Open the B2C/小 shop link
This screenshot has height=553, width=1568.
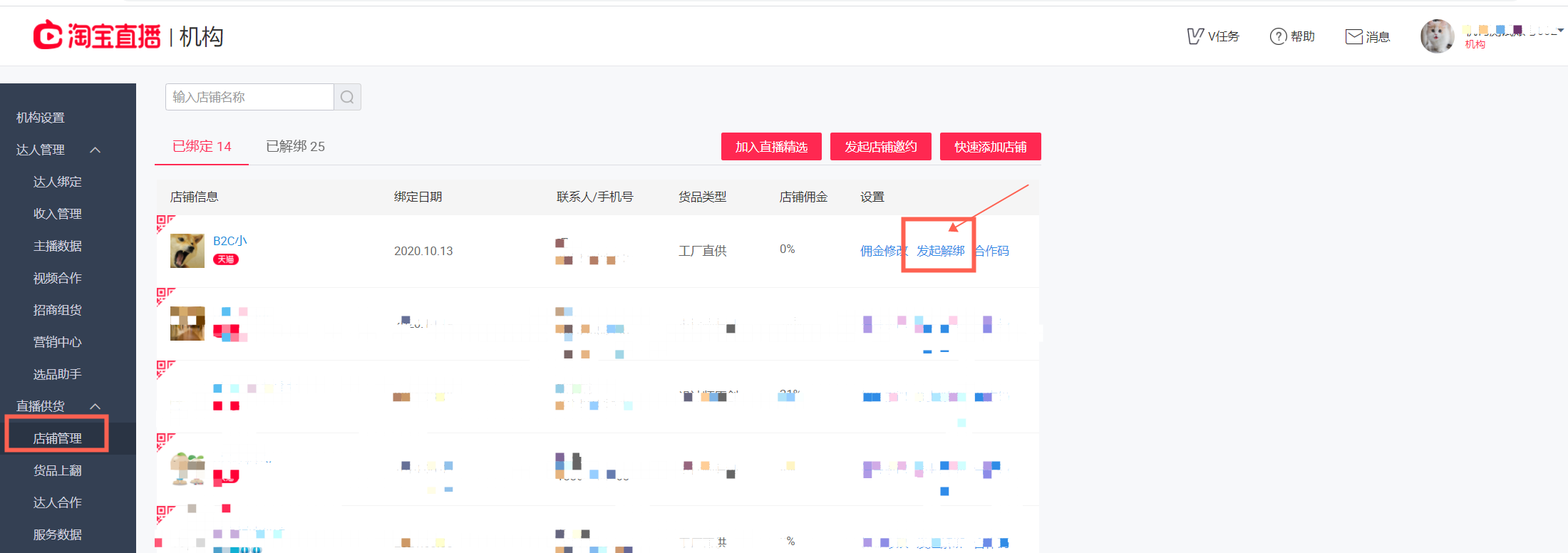coord(230,241)
